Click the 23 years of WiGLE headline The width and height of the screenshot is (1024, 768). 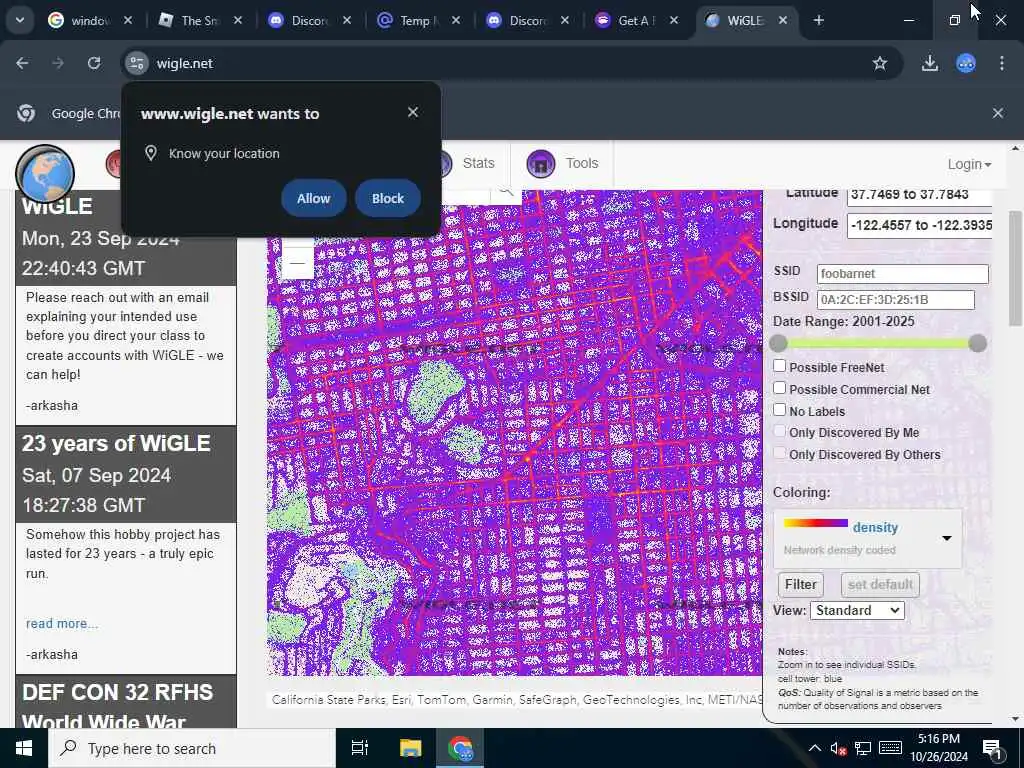[x=116, y=444]
